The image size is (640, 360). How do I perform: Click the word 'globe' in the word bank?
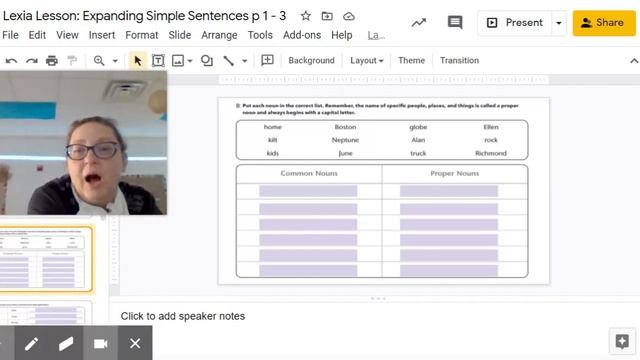(x=418, y=127)
